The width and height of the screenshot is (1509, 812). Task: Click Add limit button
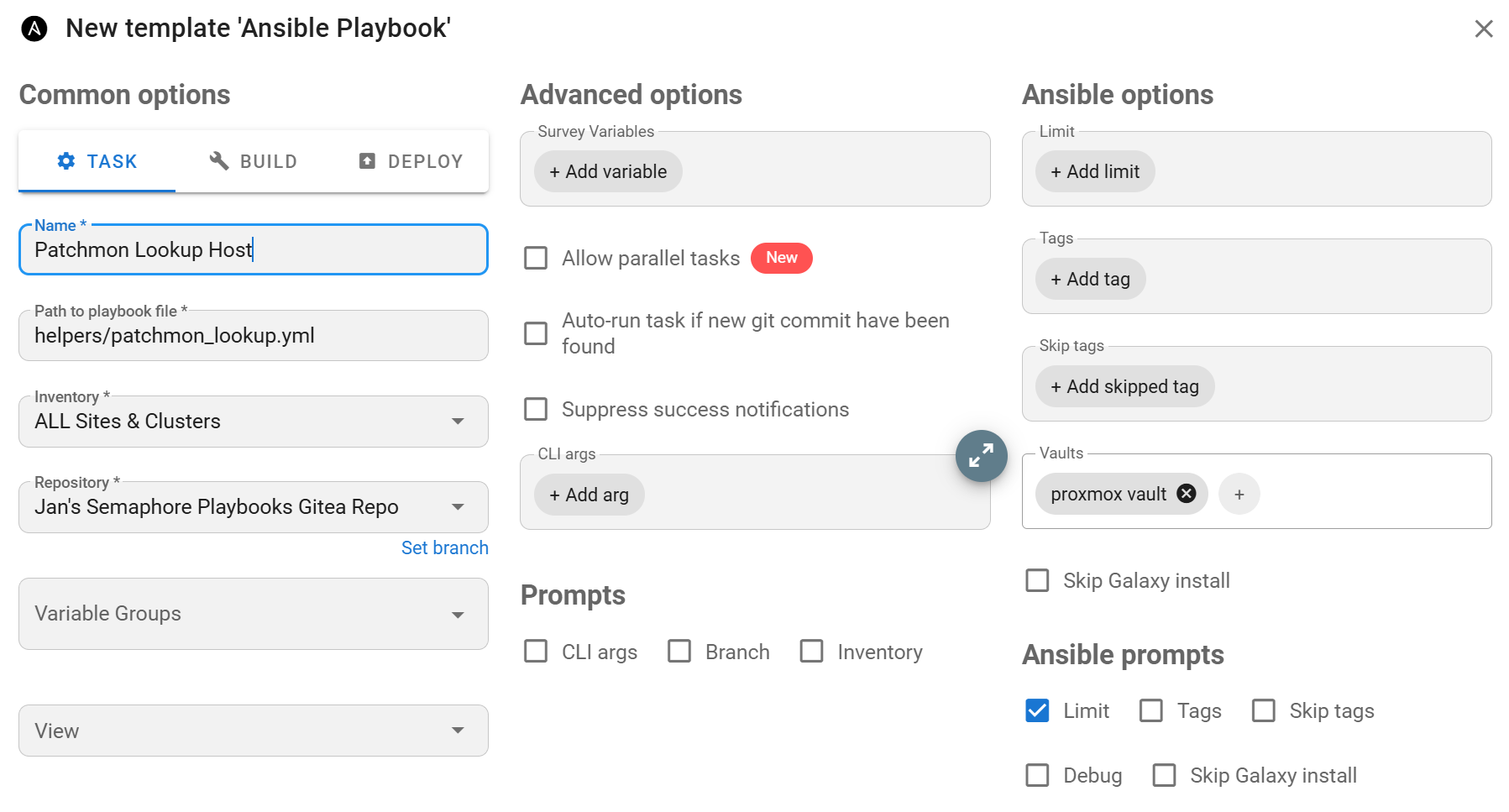(1095, 171)
